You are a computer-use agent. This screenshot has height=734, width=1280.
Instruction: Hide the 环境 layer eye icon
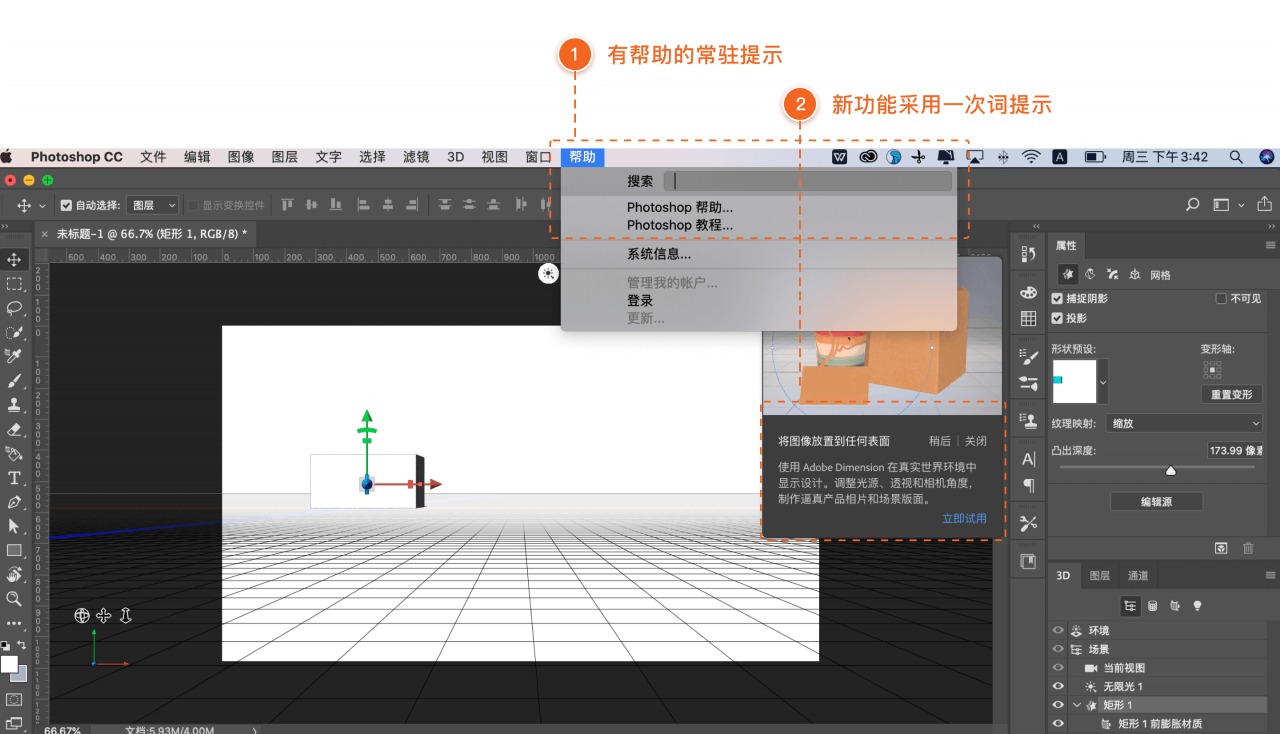(1058, 631)
